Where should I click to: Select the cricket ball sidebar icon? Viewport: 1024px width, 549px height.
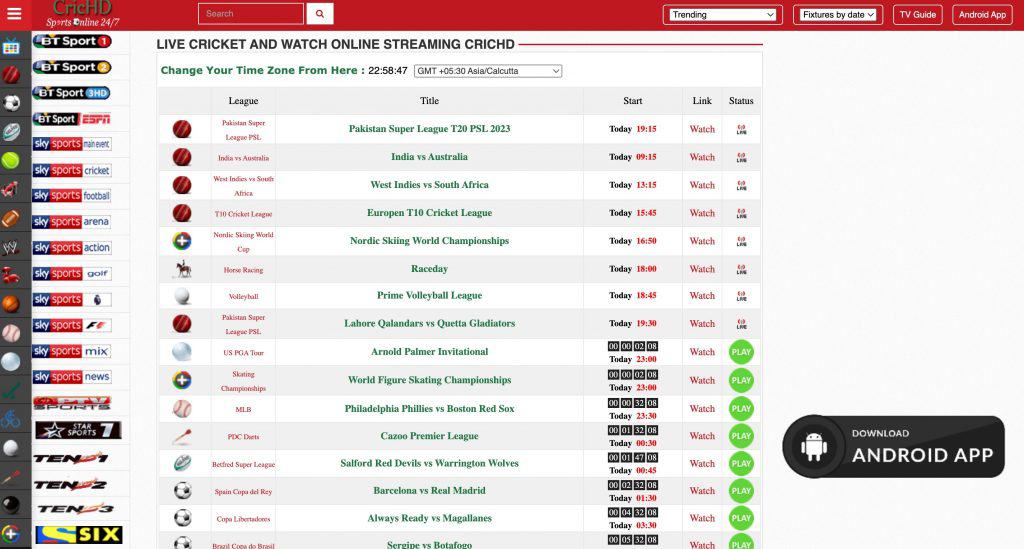pyautogui.click(x=11, y=75)
